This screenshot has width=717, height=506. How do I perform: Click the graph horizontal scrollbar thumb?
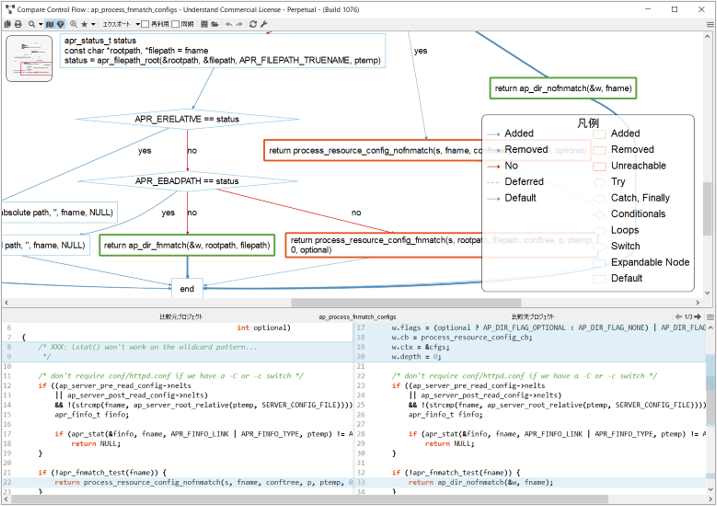click(x=406, y=303)
